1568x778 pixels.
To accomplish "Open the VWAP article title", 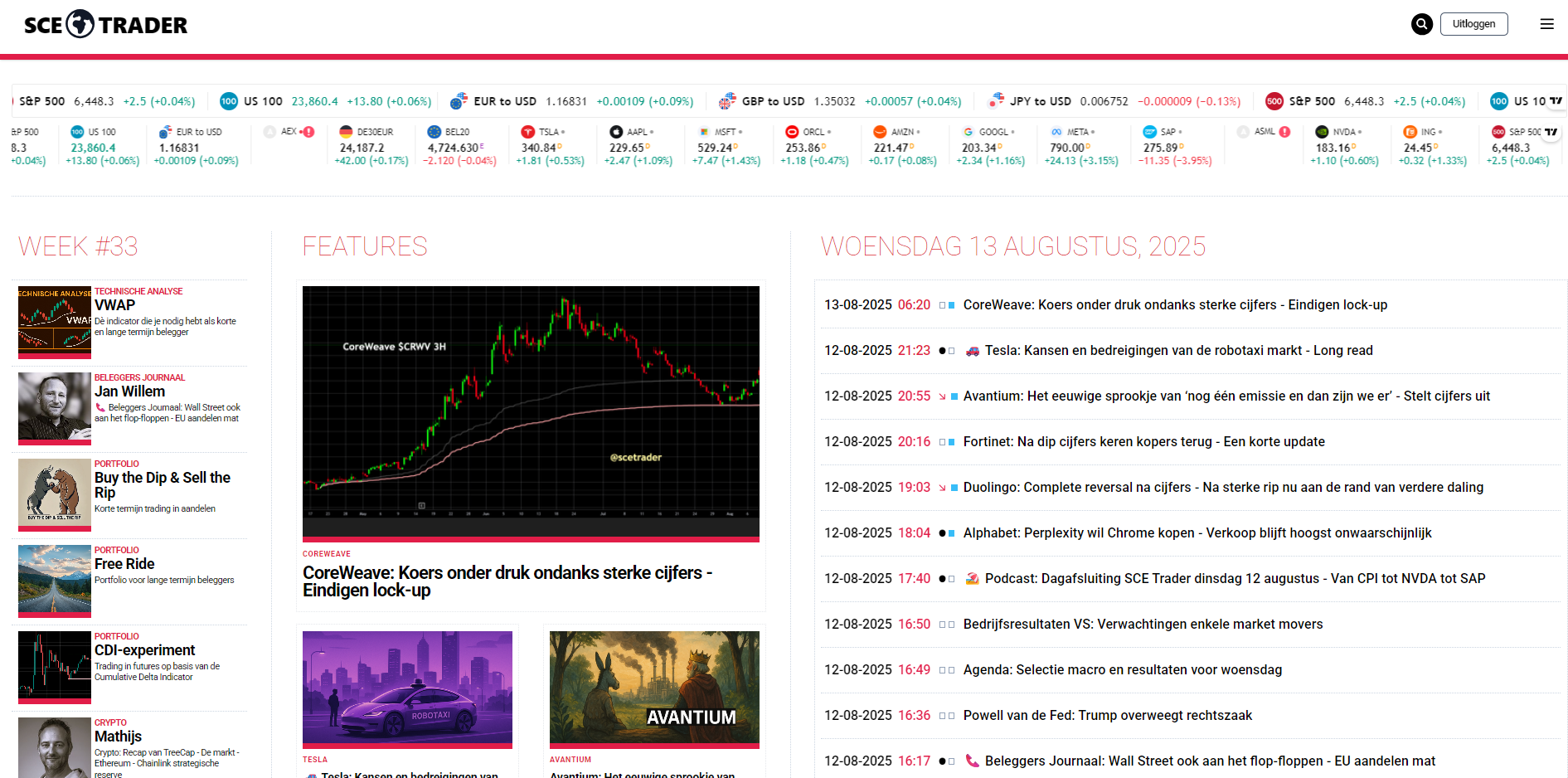I will coord(114,305).
